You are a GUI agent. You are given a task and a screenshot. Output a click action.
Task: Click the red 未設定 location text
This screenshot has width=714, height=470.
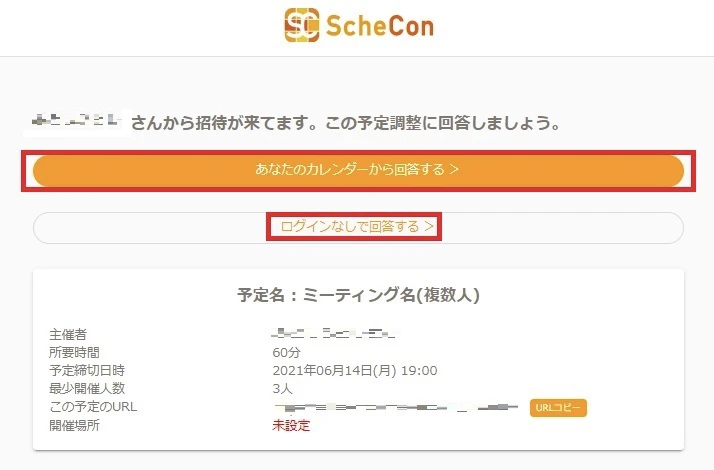click(292, 426)
